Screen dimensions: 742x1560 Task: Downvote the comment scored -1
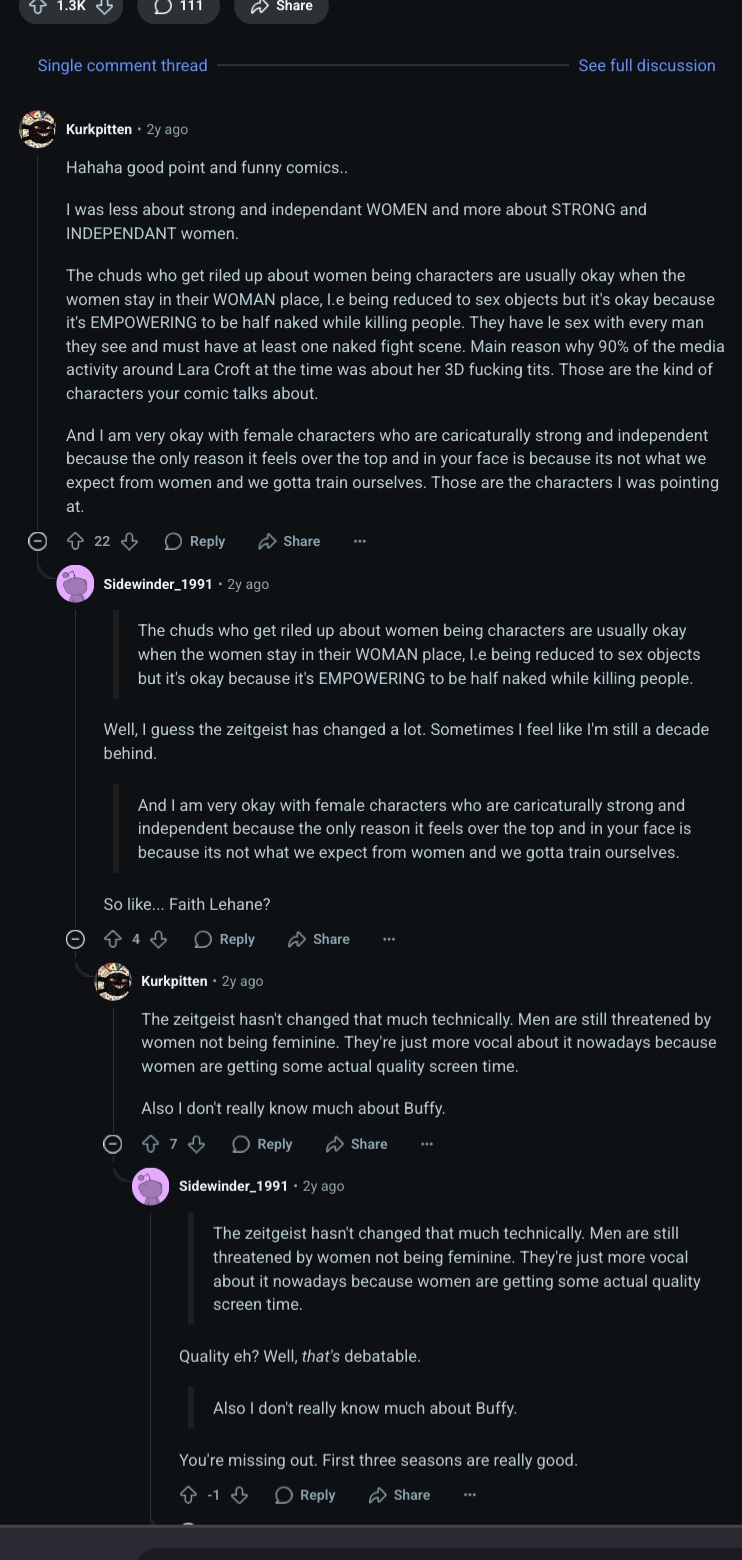(x=240, y=1495)
